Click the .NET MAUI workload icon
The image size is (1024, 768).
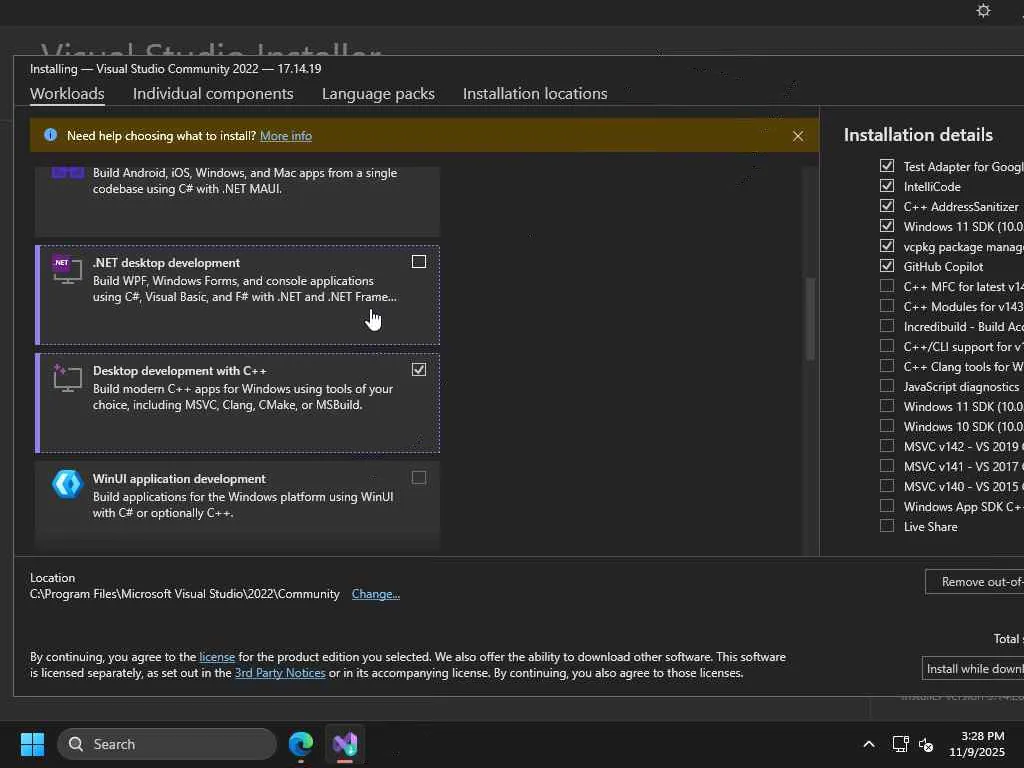[67, 172]
